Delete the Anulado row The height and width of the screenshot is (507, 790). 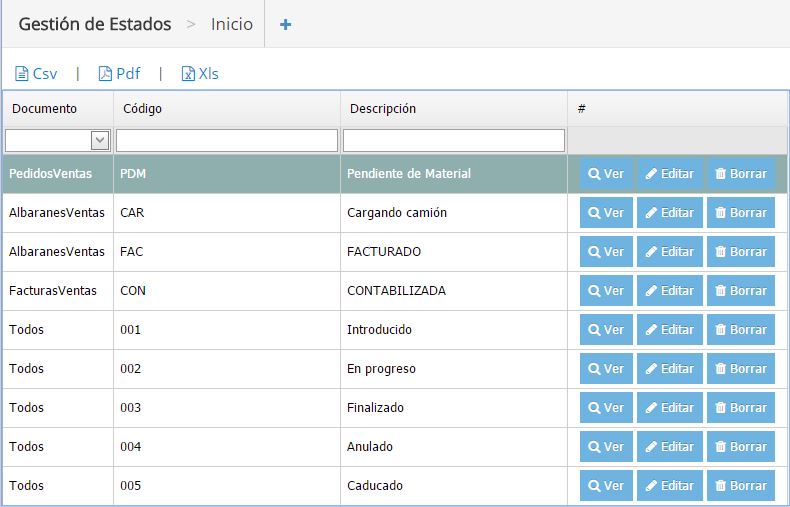[741, 447]
